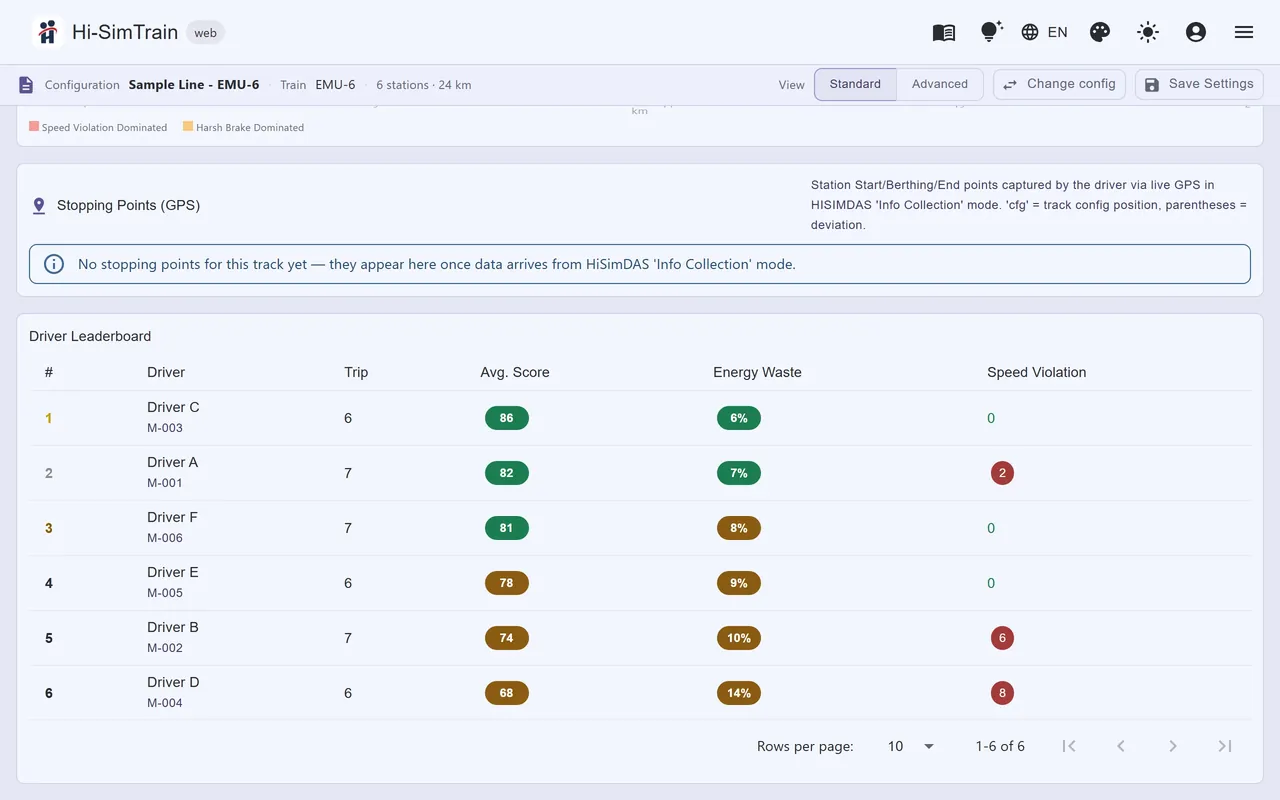
Task: Click the Trip column header
Action: point(356,372)
